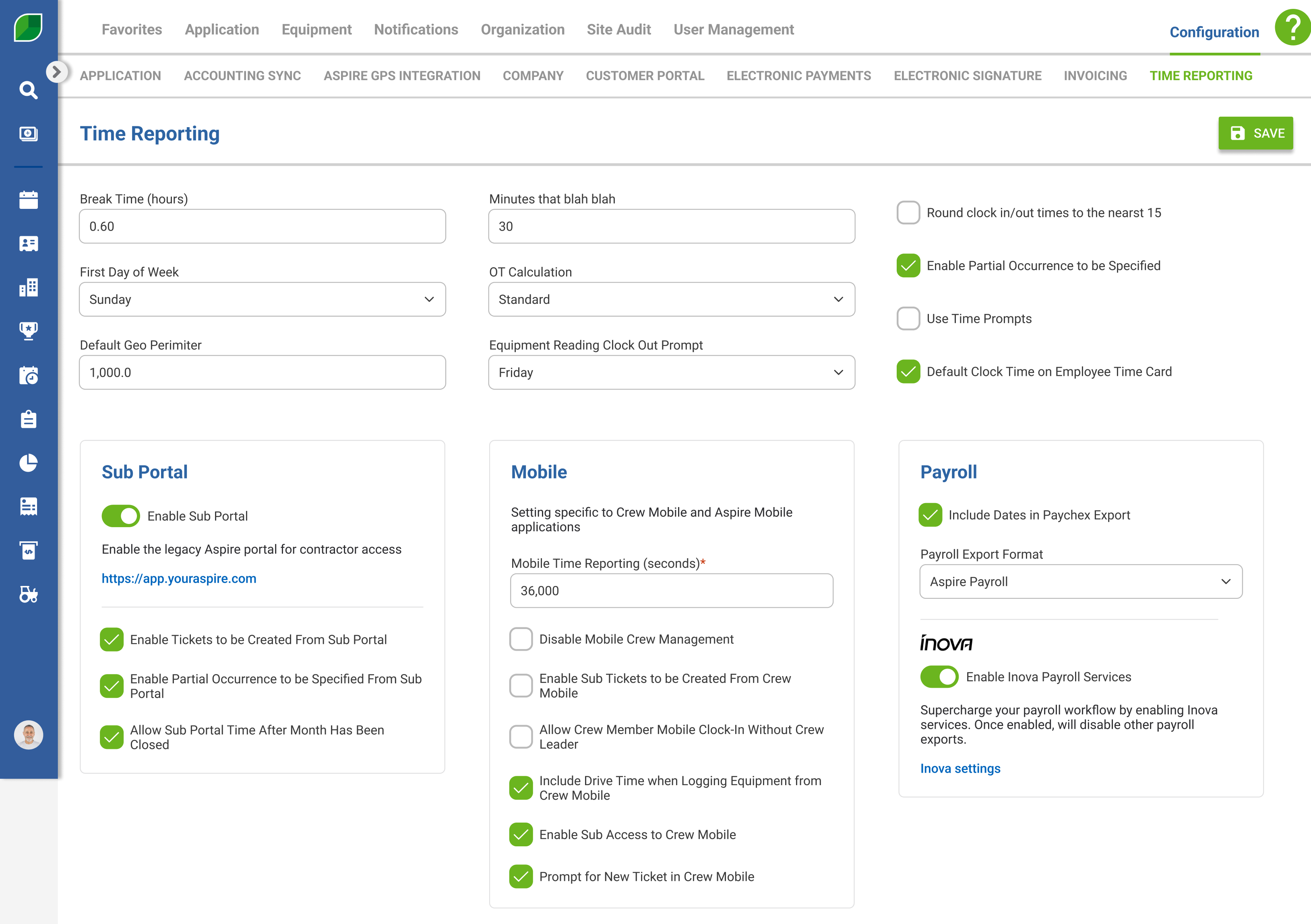Click the Mobile Time Reporting seconds field

point(672,591)
